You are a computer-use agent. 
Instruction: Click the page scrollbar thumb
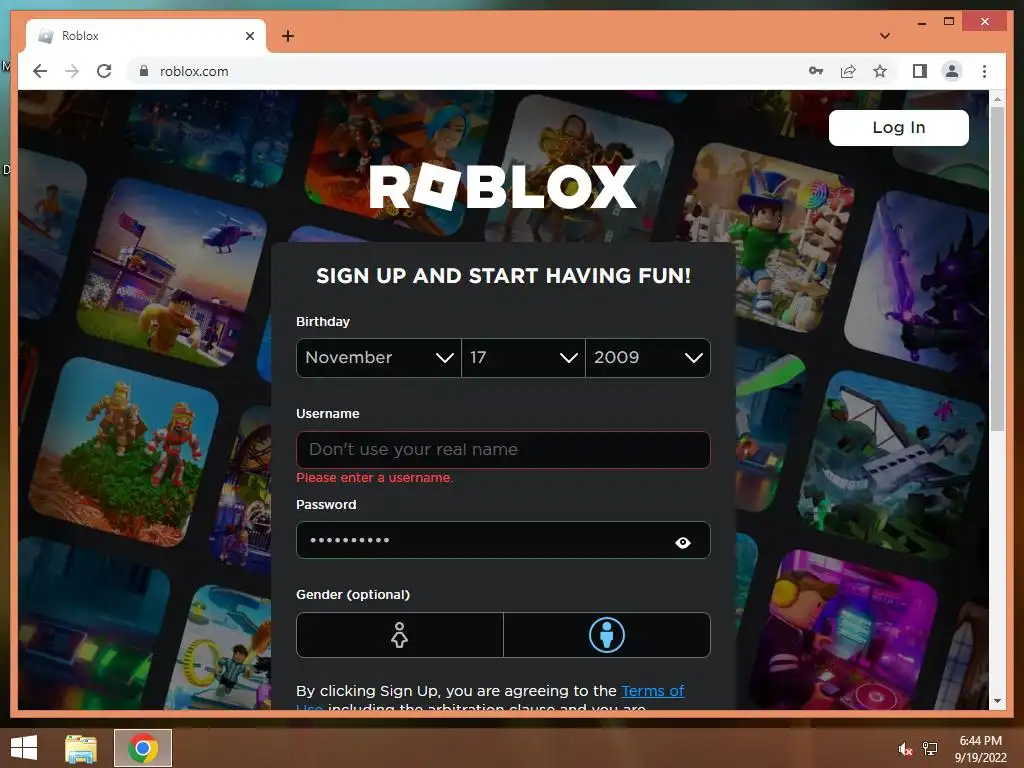[x=997, y=268]
